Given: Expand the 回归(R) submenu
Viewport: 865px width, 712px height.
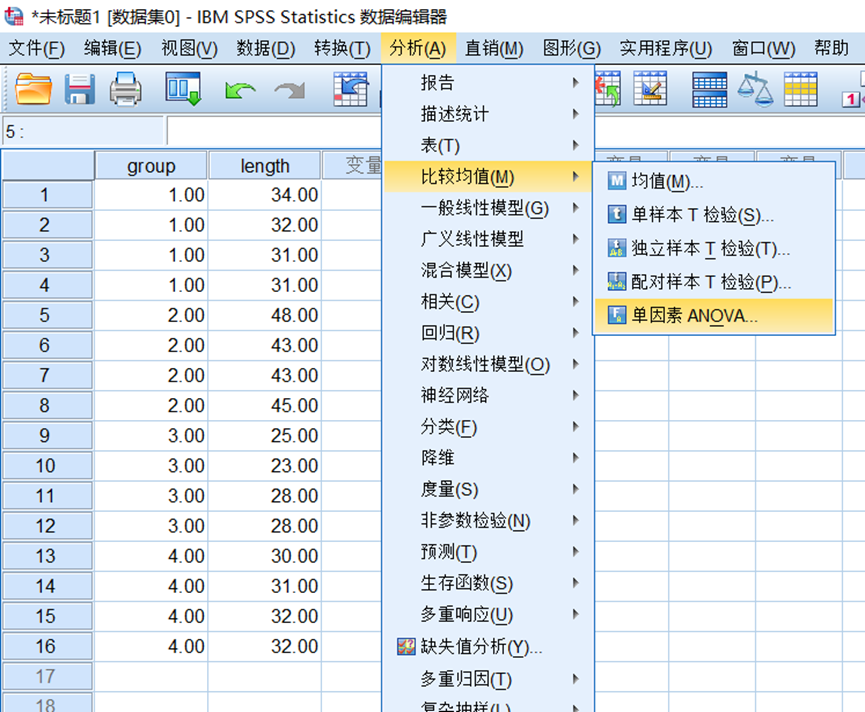Looking at the screenshot, I should pyautogui.click(x=488, y=333).
